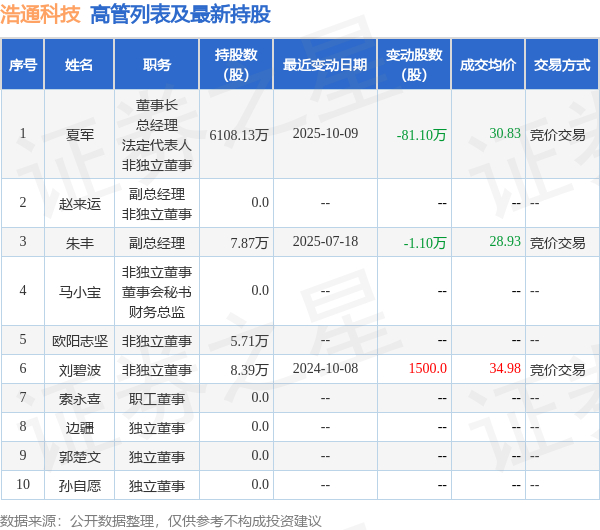Click the 财务总监 position text
600x530 pixels.
157,312
